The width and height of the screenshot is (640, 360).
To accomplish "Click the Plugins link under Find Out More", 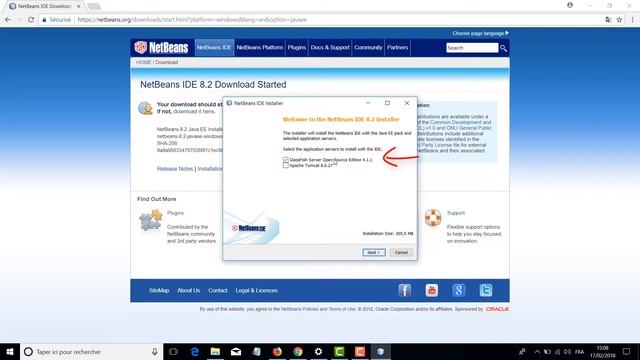I will click(175, 213).
